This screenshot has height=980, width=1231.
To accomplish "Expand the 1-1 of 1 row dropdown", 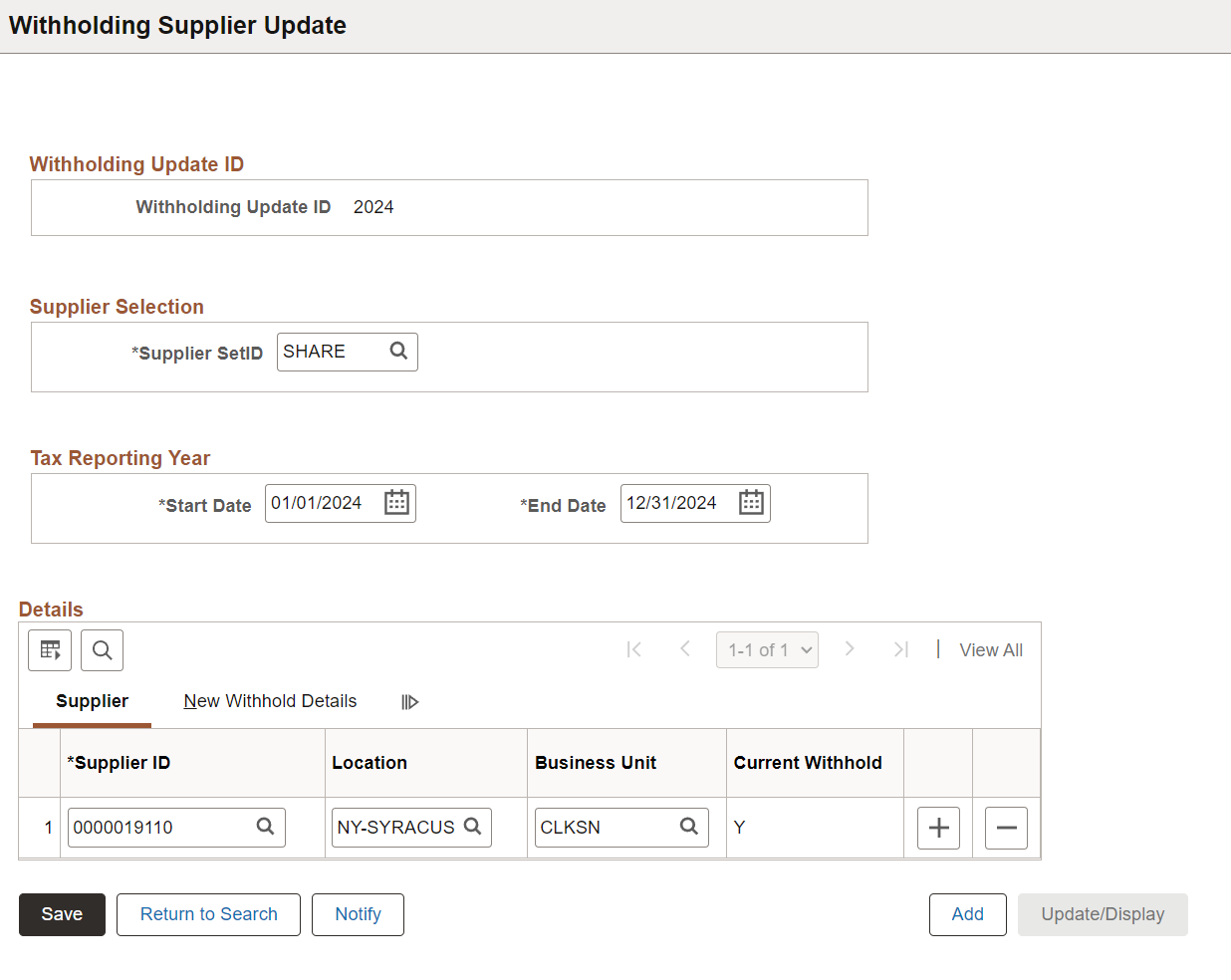I will (767, 650).
